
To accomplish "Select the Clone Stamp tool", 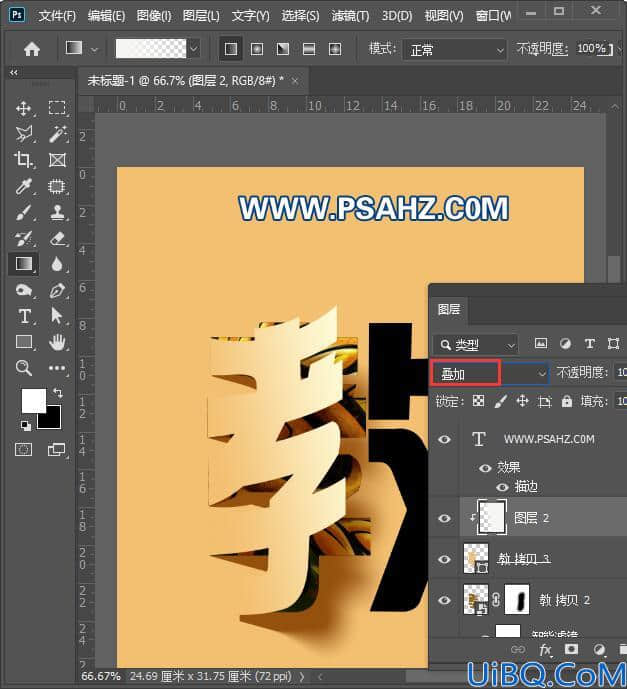I will click(57, 212).
